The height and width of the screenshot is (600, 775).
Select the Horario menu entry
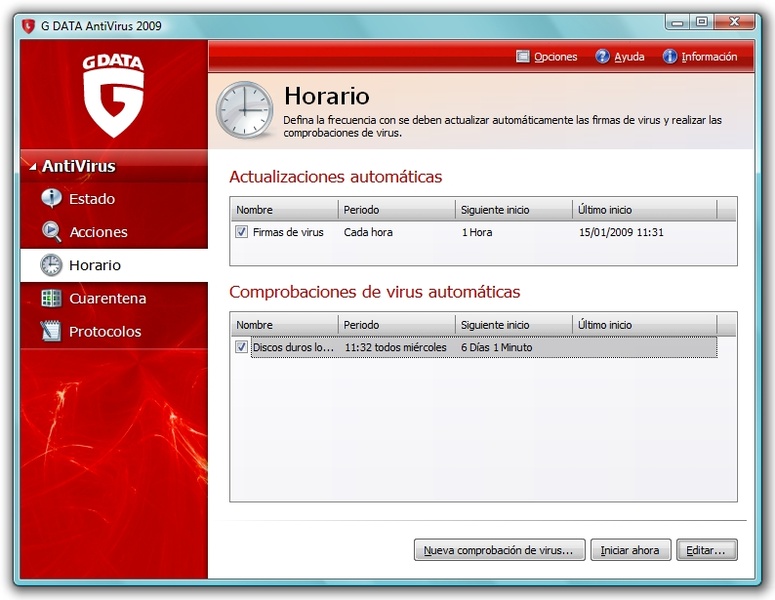tap(114, 265)
